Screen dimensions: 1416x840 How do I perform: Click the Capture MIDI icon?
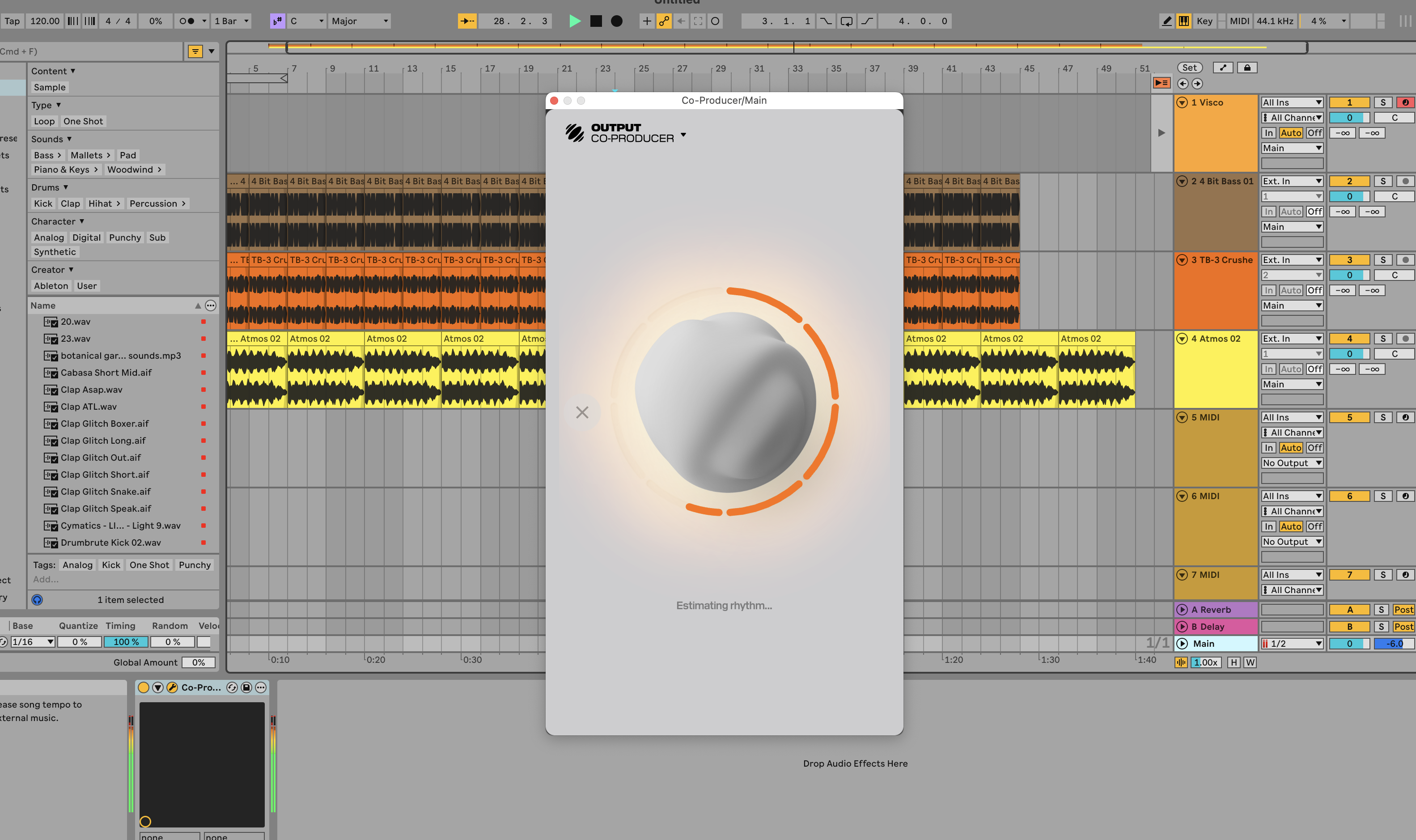[x=698, y=21]
